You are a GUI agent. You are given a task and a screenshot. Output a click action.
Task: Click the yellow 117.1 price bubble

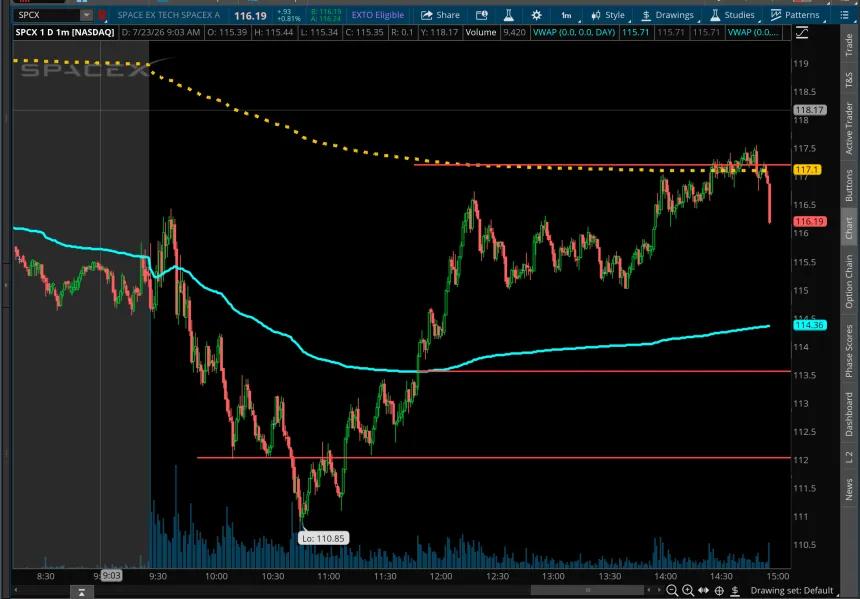pos(807,170)
